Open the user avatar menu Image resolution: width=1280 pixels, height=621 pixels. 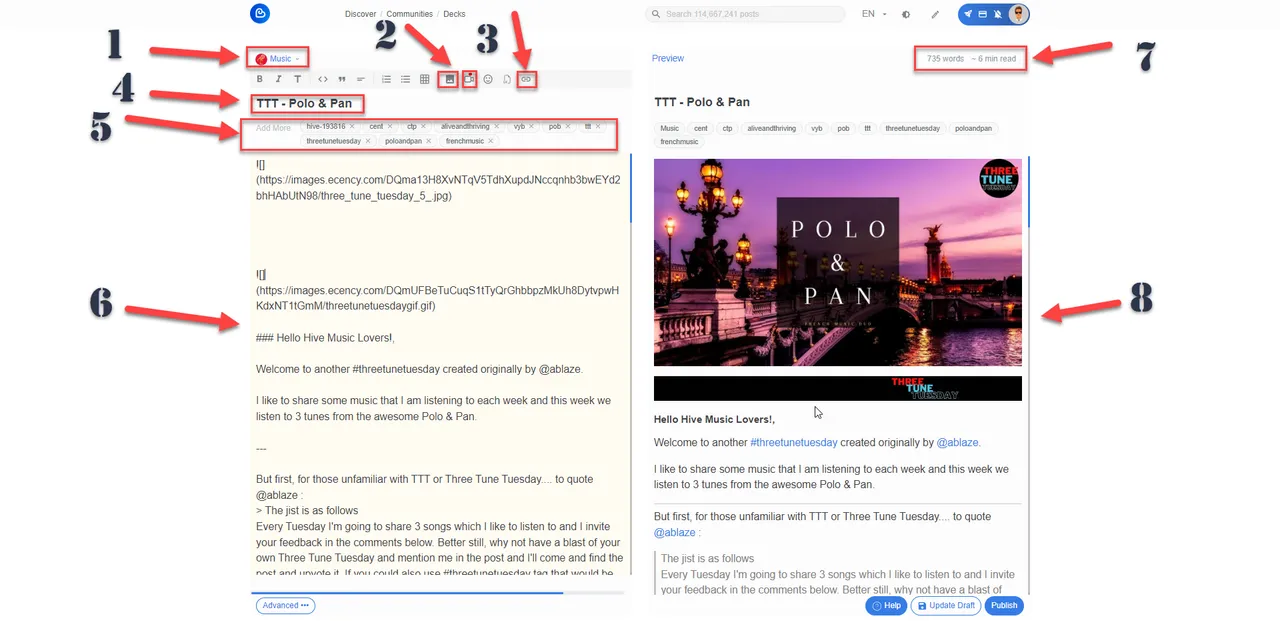click(1018, 14)
